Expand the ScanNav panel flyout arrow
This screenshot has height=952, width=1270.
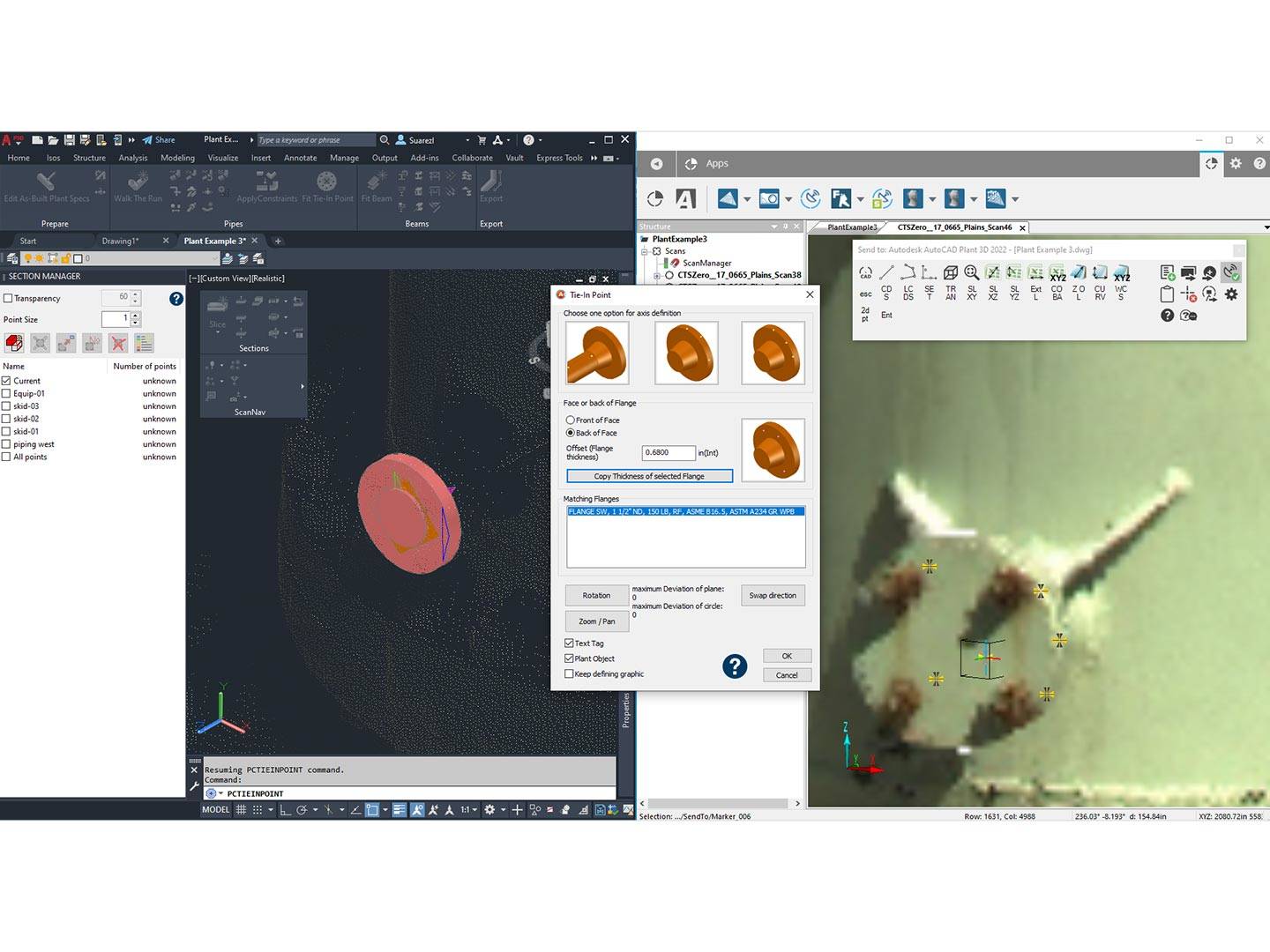click(x=302, y=386)
